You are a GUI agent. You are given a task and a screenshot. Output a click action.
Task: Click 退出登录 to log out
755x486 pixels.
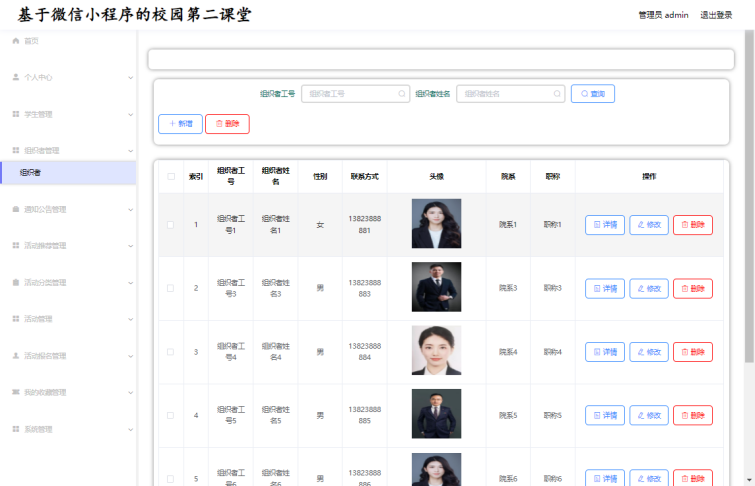pyautogui.click(x=716, y=15)
